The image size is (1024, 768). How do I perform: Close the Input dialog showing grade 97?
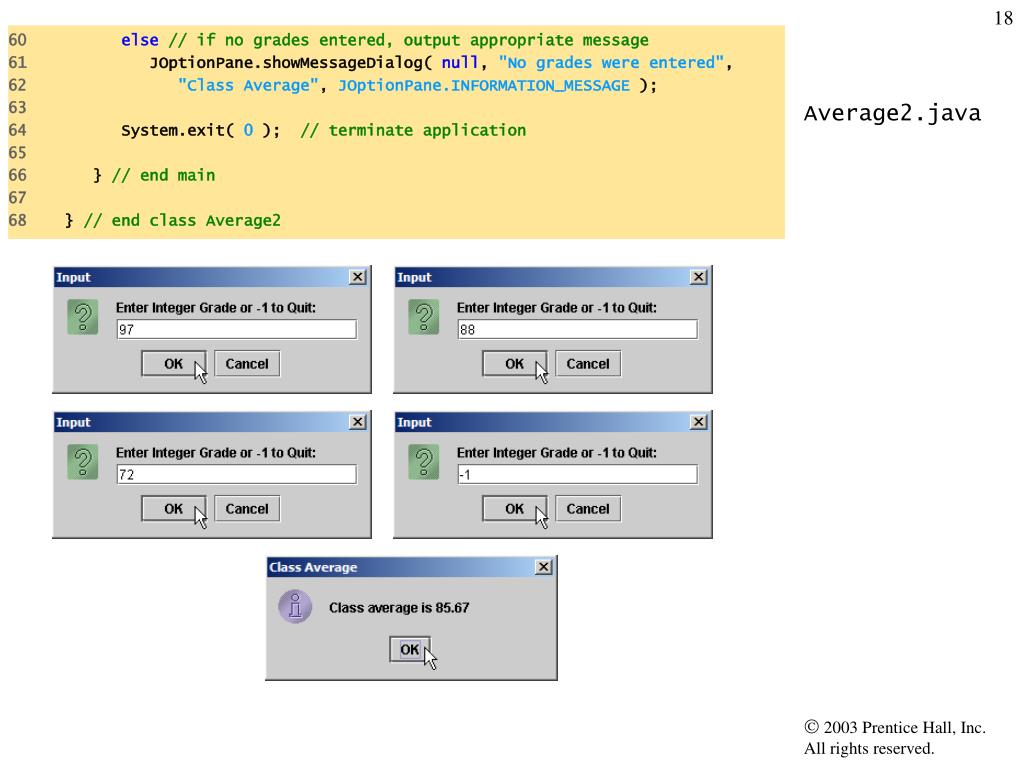pyautogui.click(x=357, y=277)
